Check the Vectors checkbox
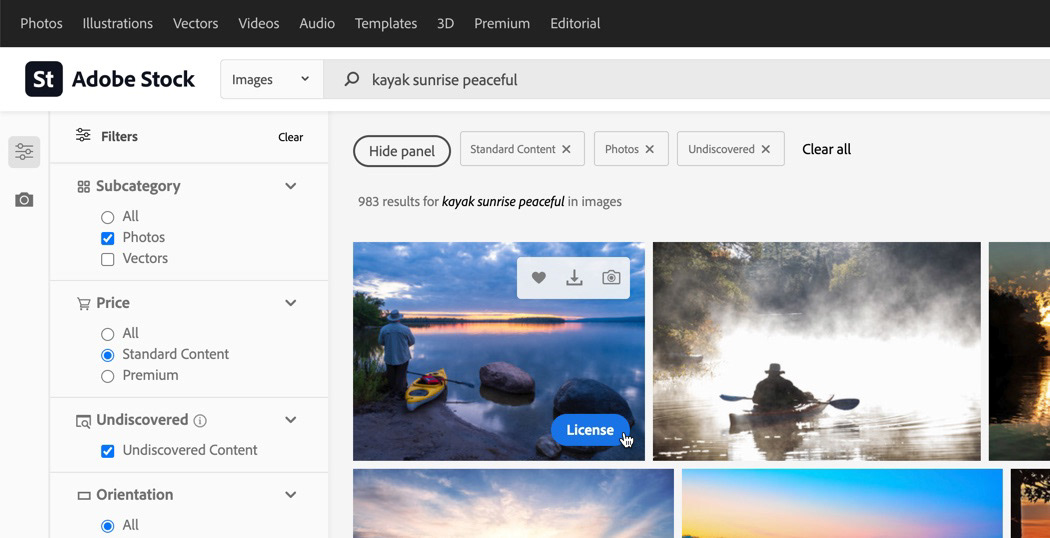The width and height of the screenshot is (1050, 538). (x=107, y=259)
